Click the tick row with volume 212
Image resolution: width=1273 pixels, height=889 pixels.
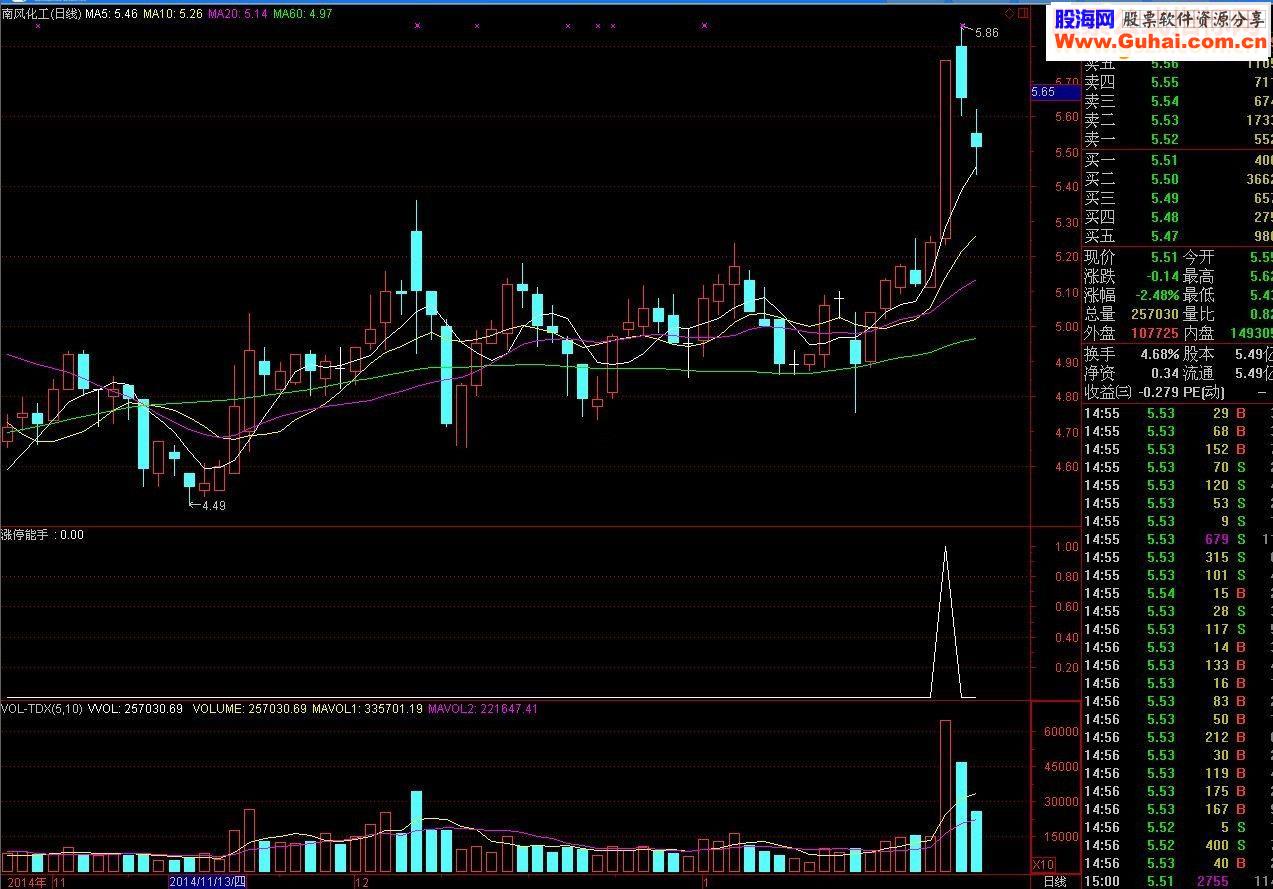pyautogui.click(x=1177, y=737)
